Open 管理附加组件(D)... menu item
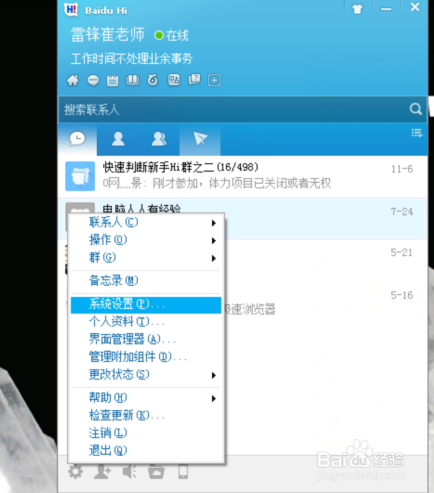The image size is (434, 493). tap(146, 357)
